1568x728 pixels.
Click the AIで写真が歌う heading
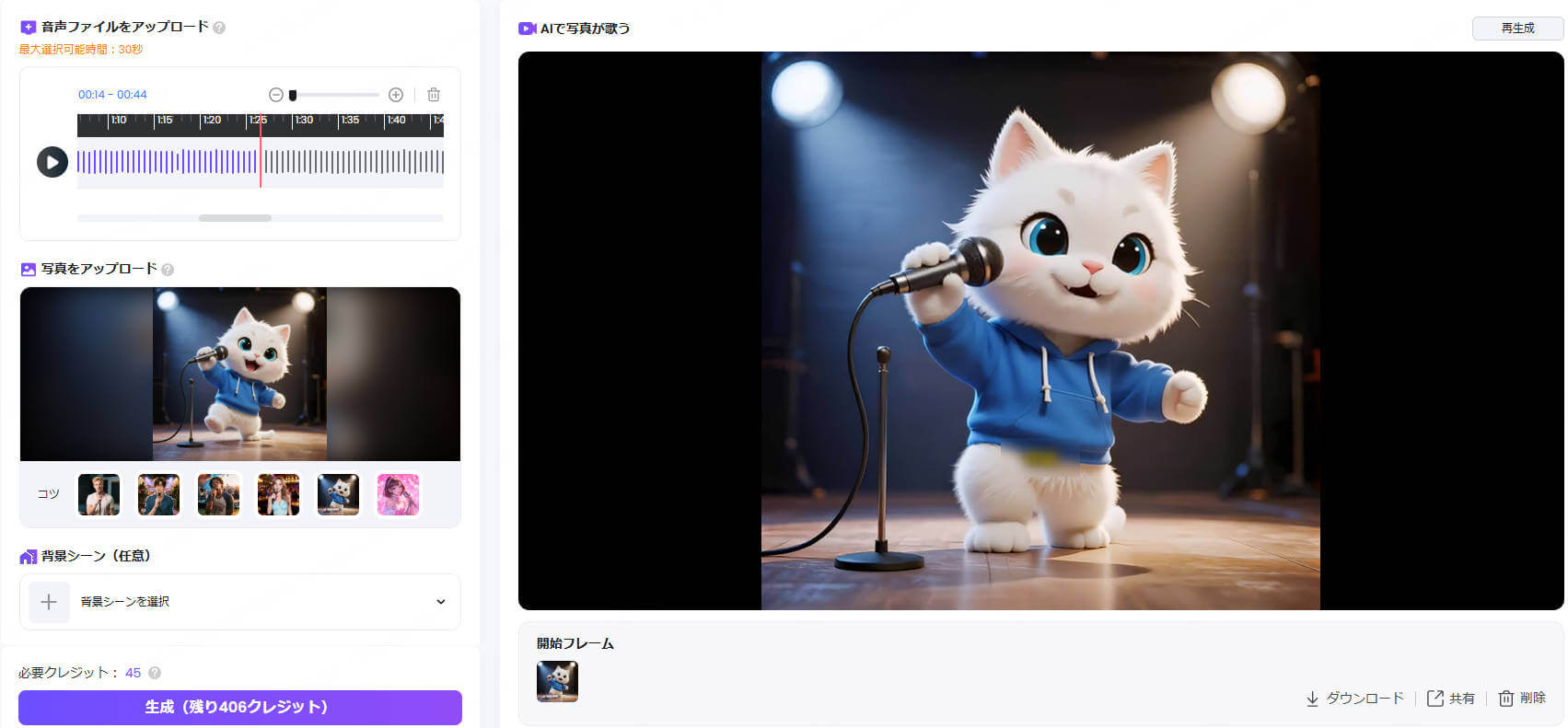pyautogui.click(x=585, y=29)
